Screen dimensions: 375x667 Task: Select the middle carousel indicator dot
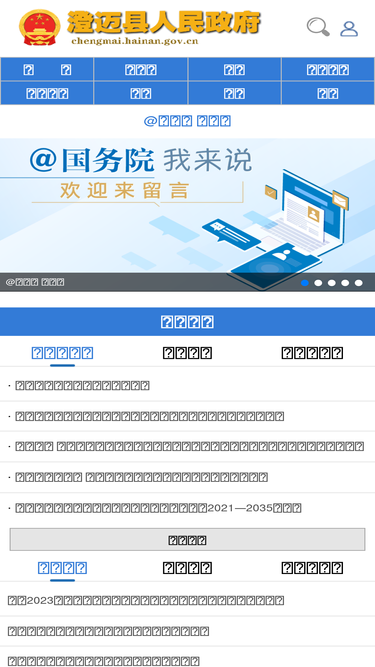click(x=332, y=283)
